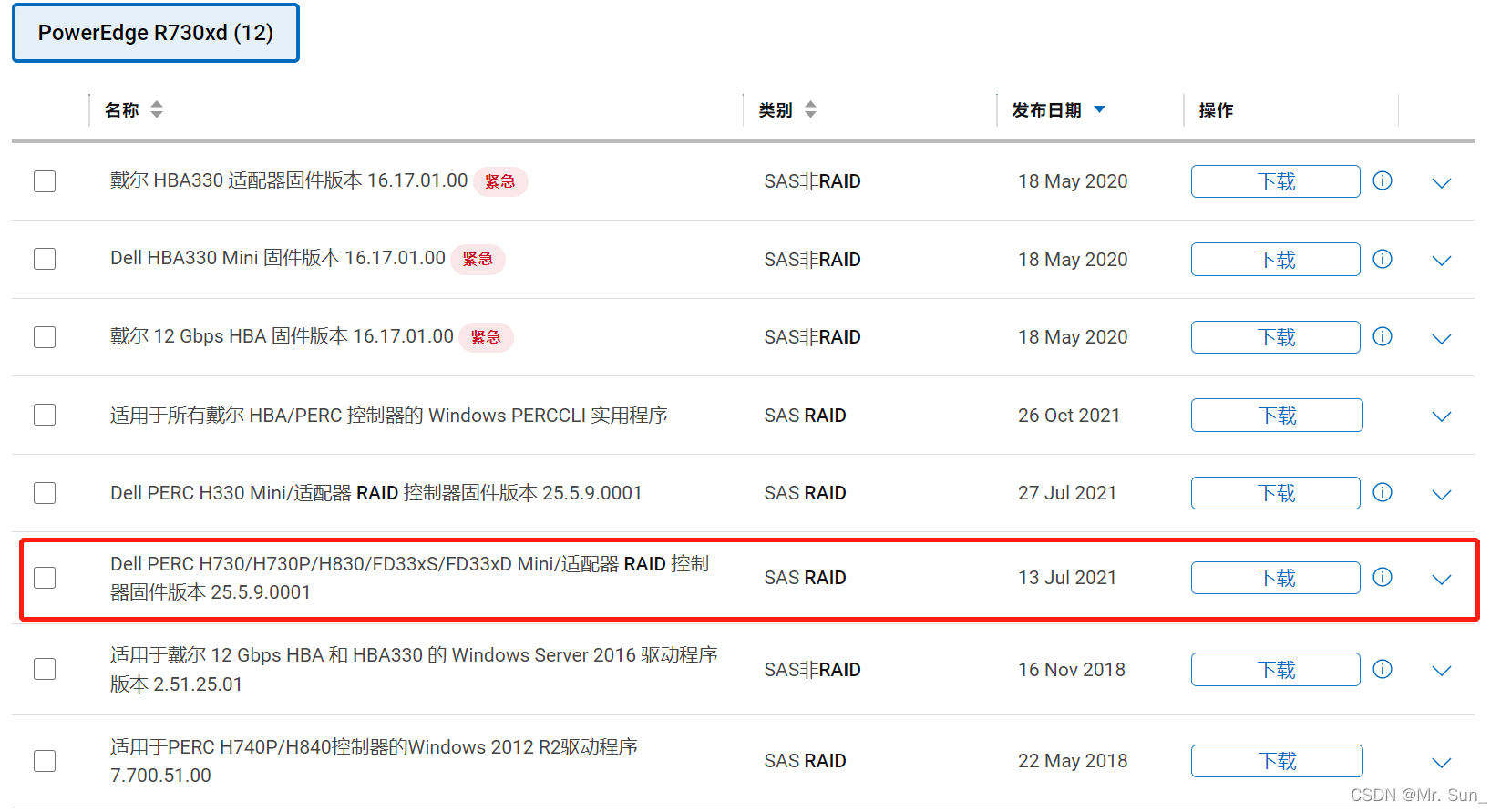Expand details of PERC H740P/H840 driver row
Screen dimensions: 1501x812
pyautogui.click(x=1441, y=763)
